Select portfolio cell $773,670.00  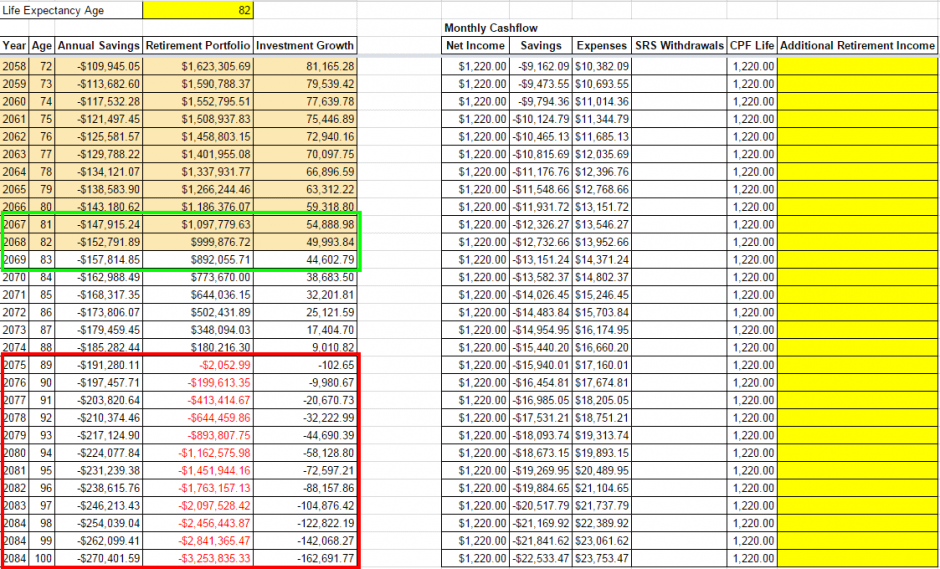point(198,278)
